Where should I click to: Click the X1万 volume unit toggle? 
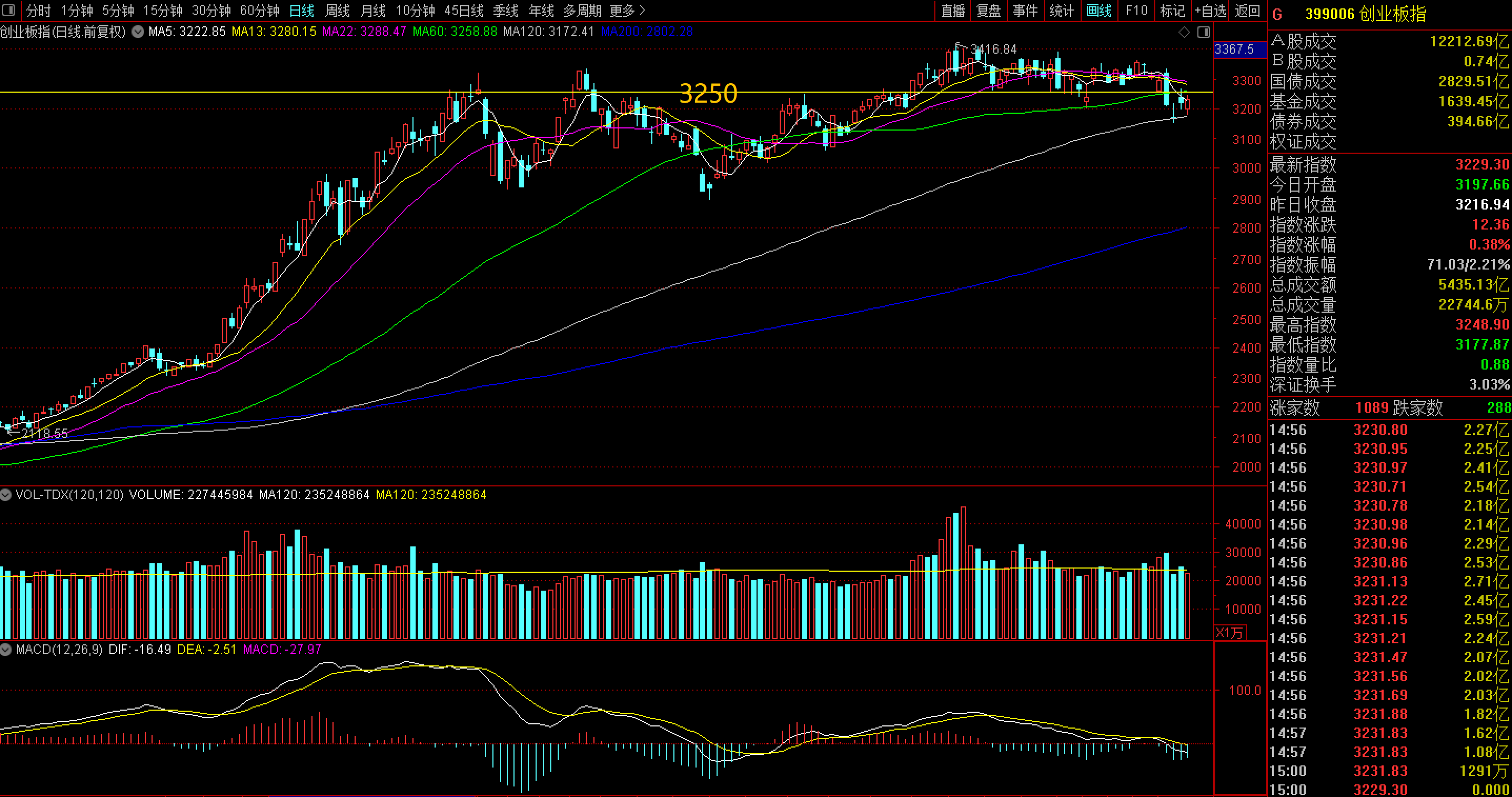click(1229, 633)
